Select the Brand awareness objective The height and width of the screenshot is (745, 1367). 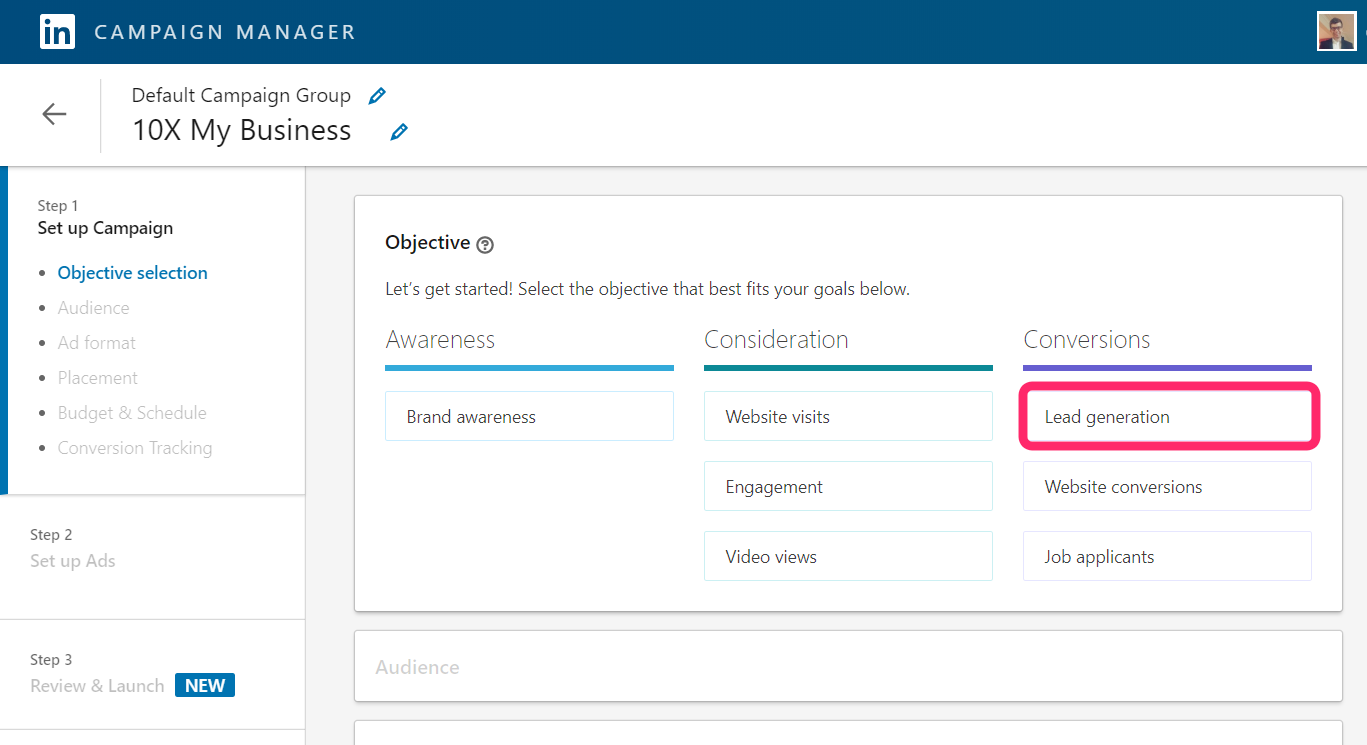529,416
